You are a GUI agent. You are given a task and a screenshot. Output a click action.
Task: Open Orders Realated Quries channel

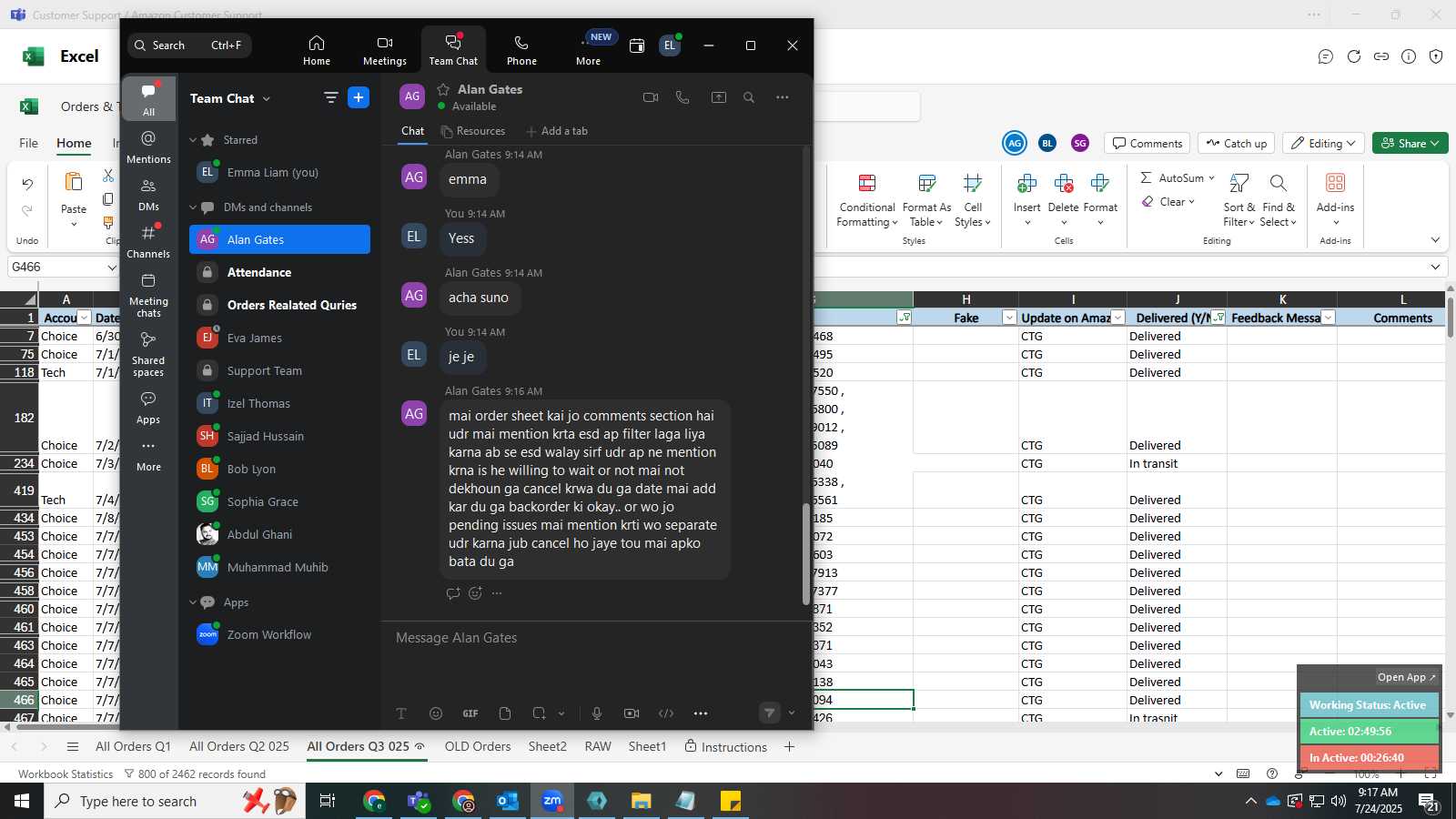(x=279, y=305)
